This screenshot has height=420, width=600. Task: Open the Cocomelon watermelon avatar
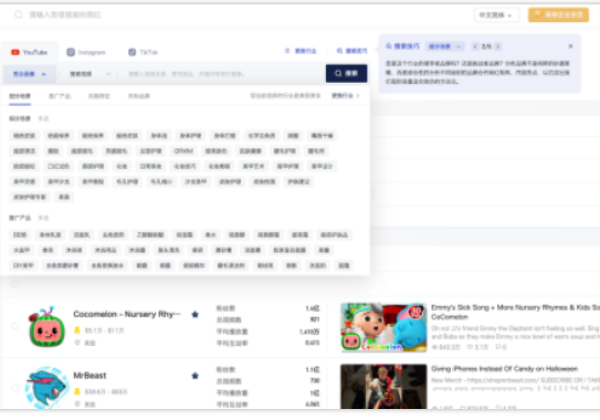[47, 327]
